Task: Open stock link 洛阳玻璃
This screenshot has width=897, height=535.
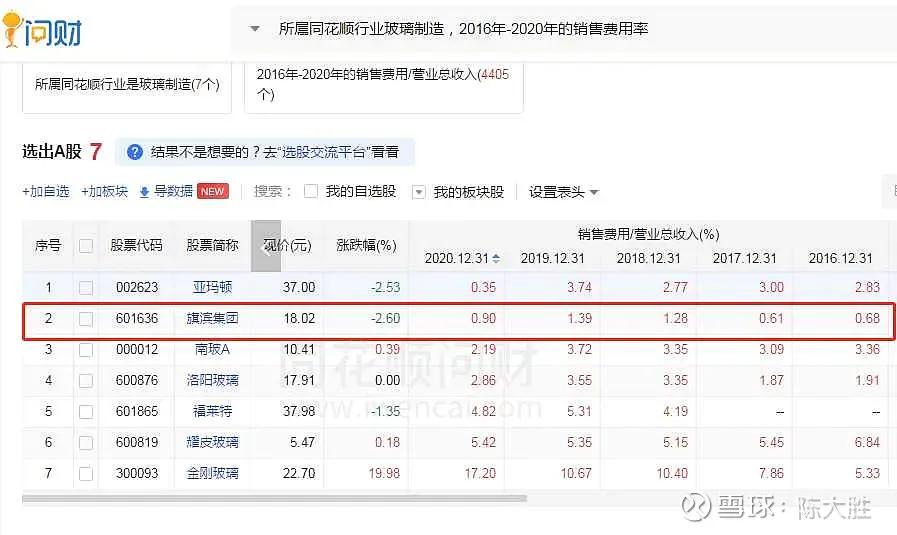Action: 212,380
